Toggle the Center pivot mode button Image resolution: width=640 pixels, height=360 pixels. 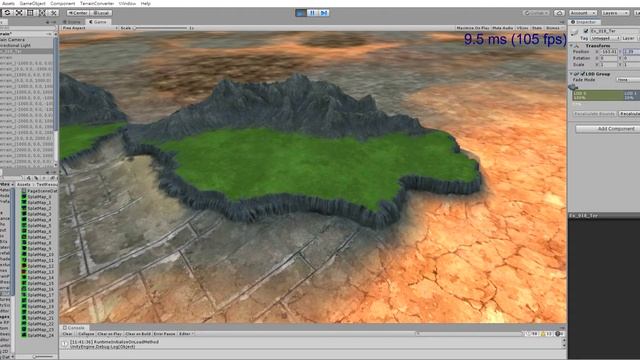tap(78, 13)
